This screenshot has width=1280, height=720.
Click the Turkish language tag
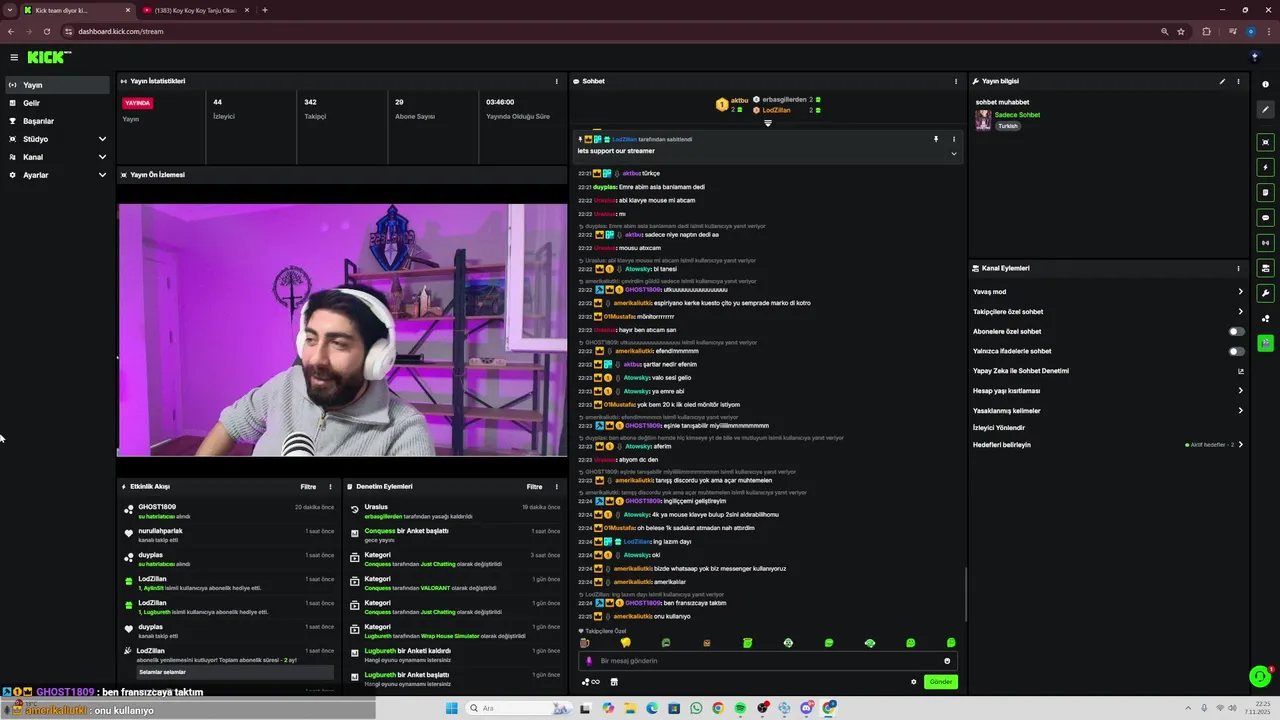1008,126
